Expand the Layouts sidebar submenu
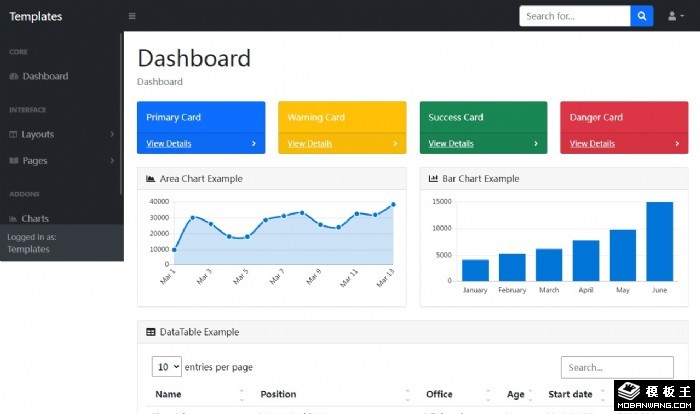The image size is (700, 414). click(111, 134)
